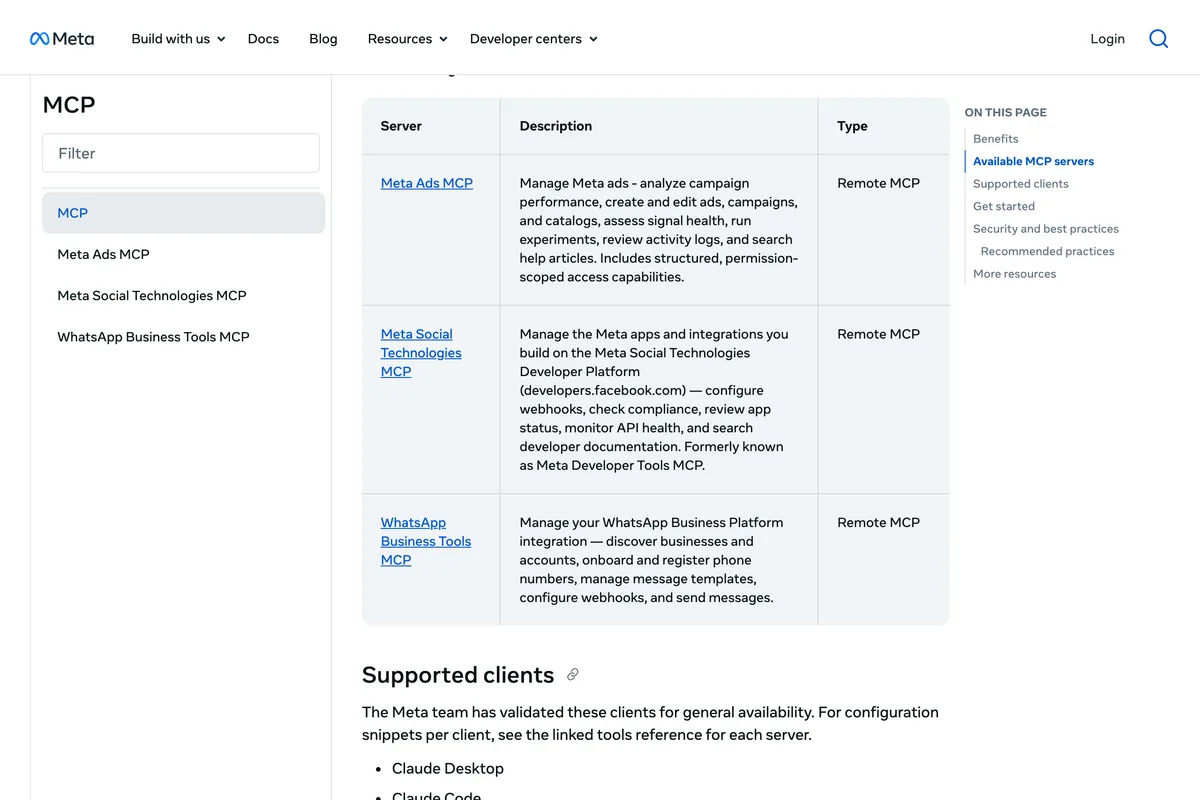
Task: Jump to Security and best practices
Action: [1045, 229]
